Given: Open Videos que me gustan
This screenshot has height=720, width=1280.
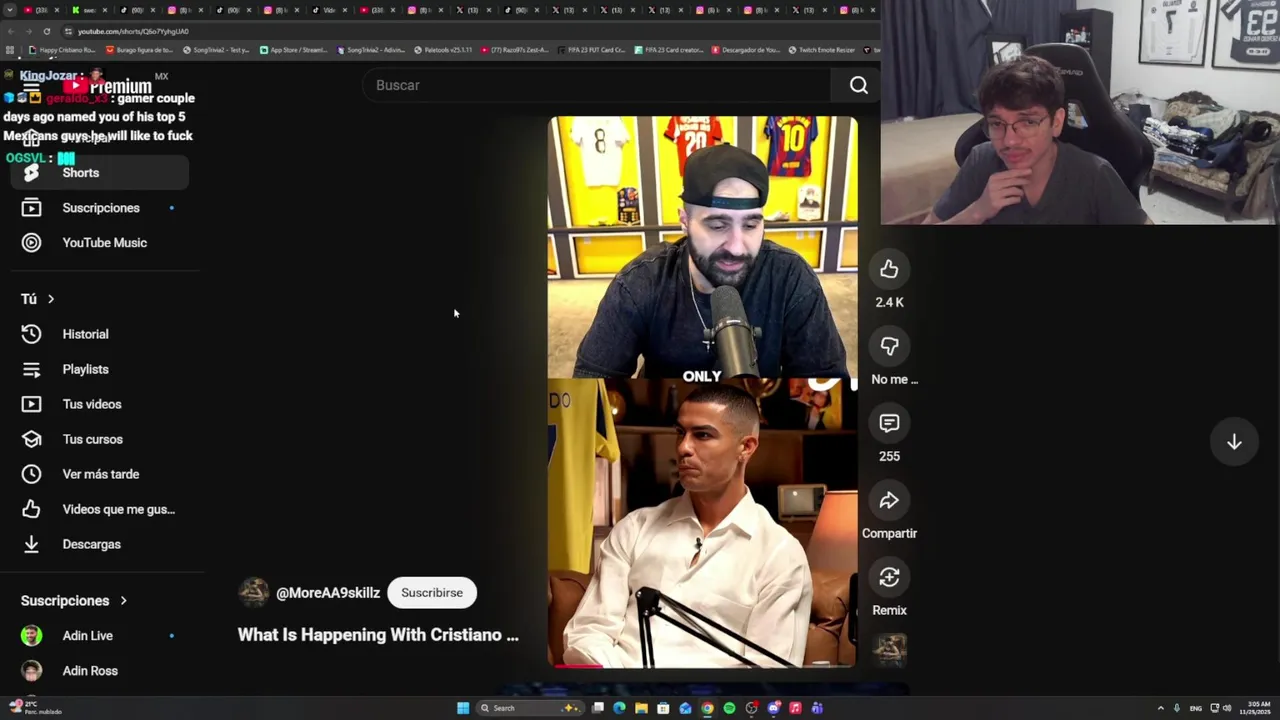Looking at the screenshot, I should click(100, 509).
